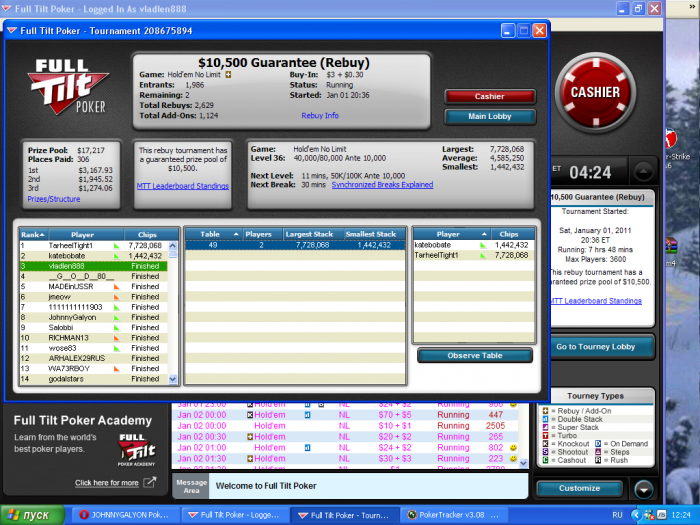Click external link icon beside Click here for more

[x=150, y=482]
